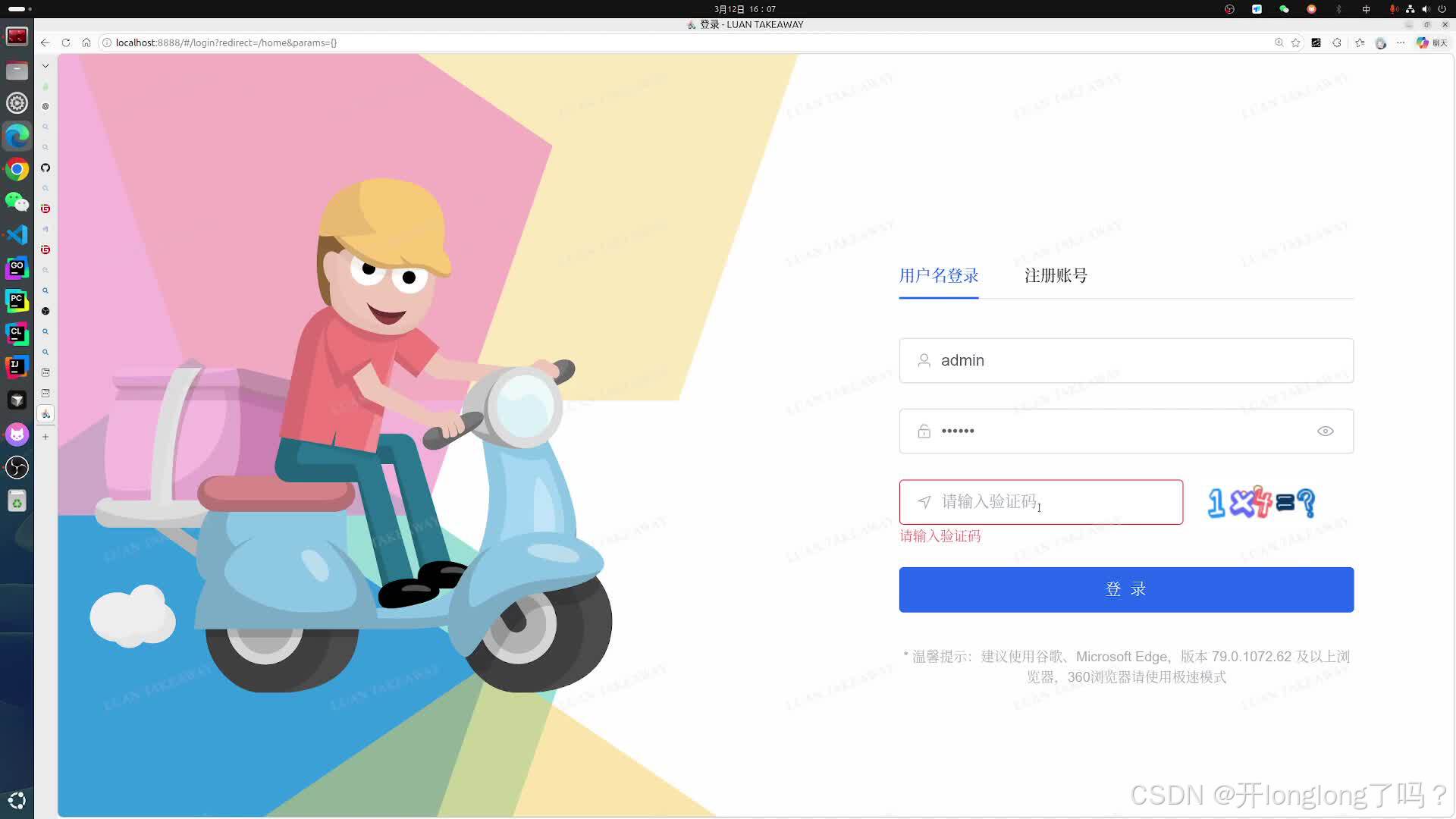
Task: Add a new tab with plus icon
Action: click(45, 437)
